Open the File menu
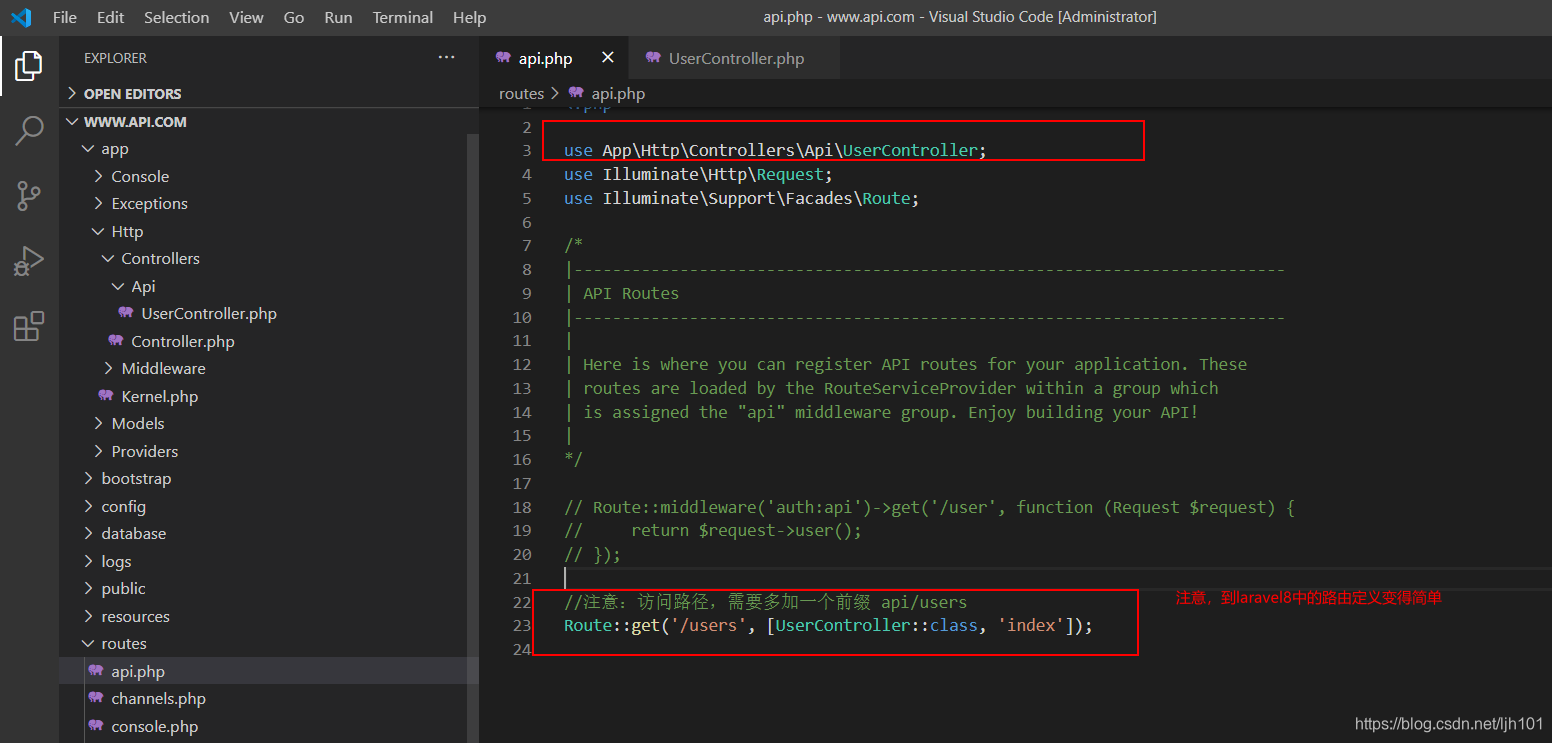This screenshot has height=743, width=1552. pyautogui.click(x=65, y=17)
